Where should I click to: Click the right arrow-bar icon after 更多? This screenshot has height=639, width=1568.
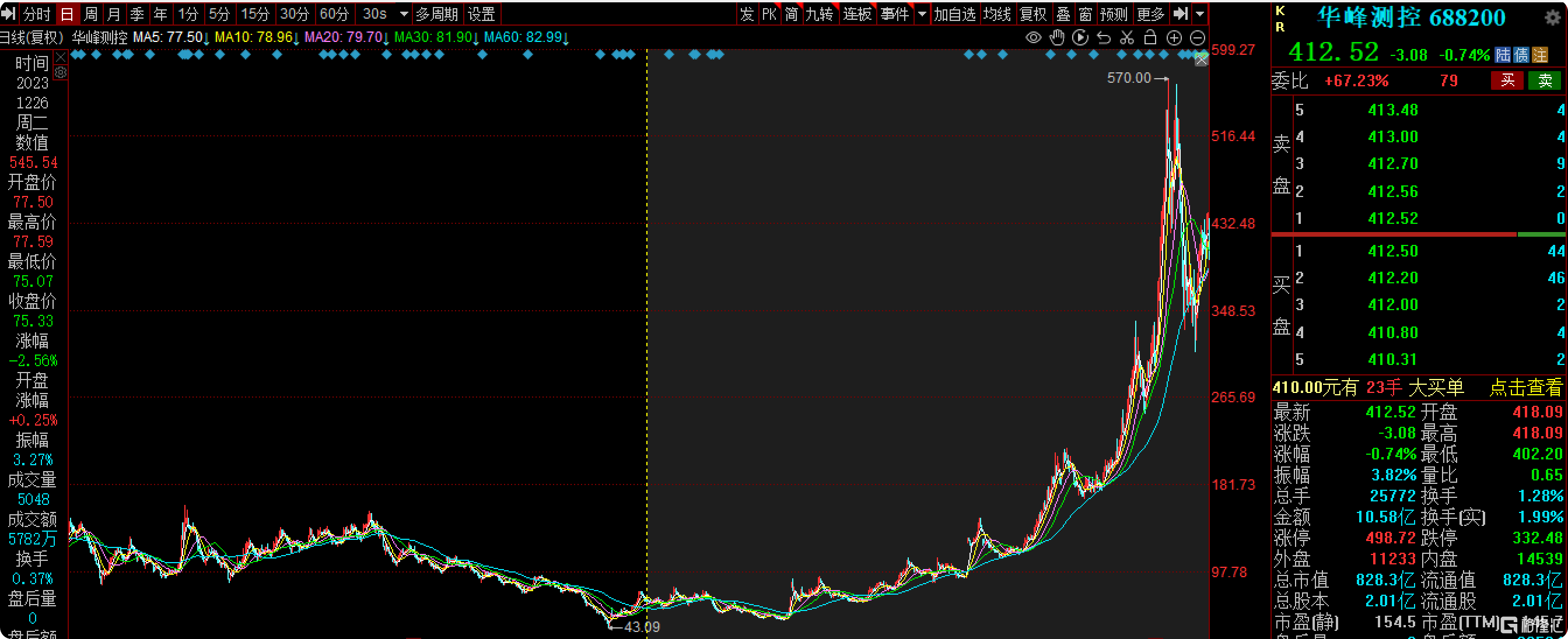tap(1180, 13)
